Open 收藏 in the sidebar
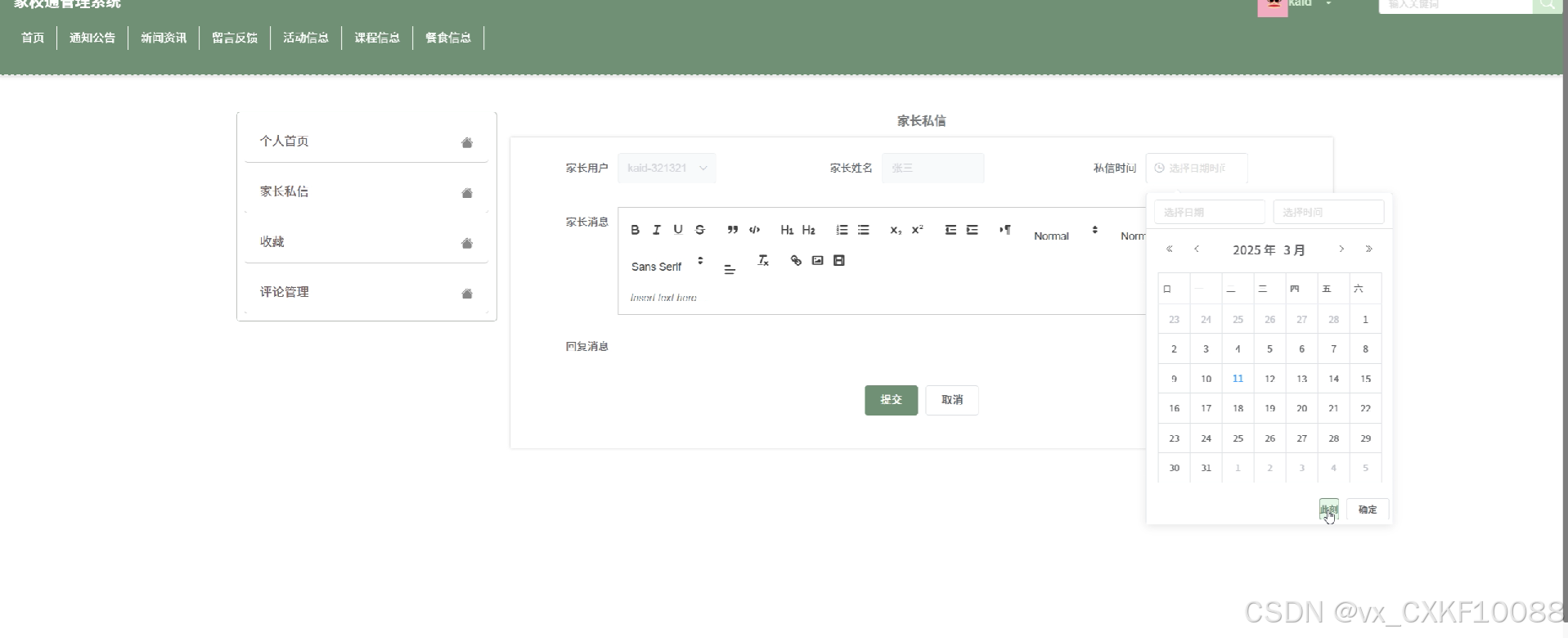 [366, 242]
